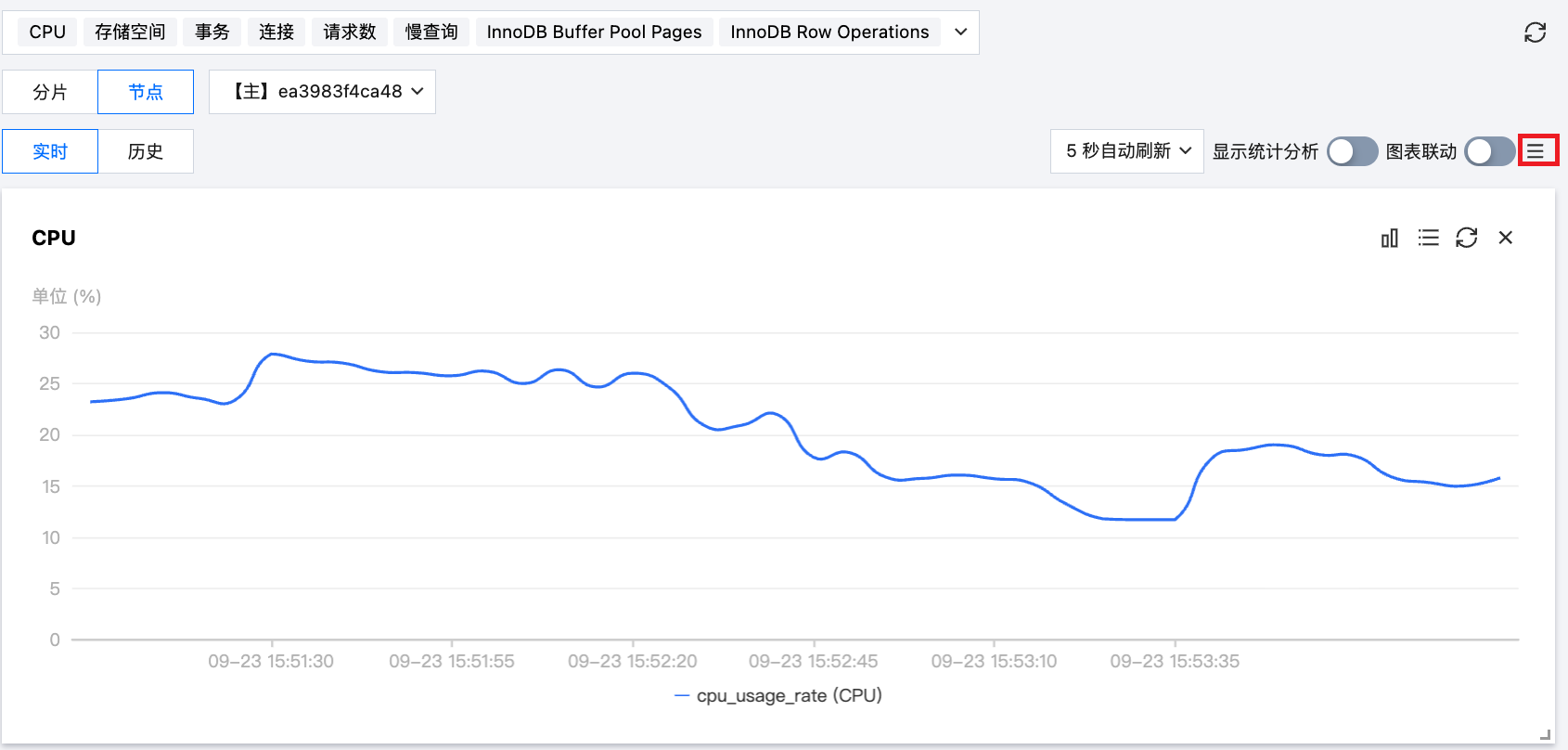1568x750 pixels.
Task: Select the 节点 view option
Action: pyautogui.click(x=146, y=92)
